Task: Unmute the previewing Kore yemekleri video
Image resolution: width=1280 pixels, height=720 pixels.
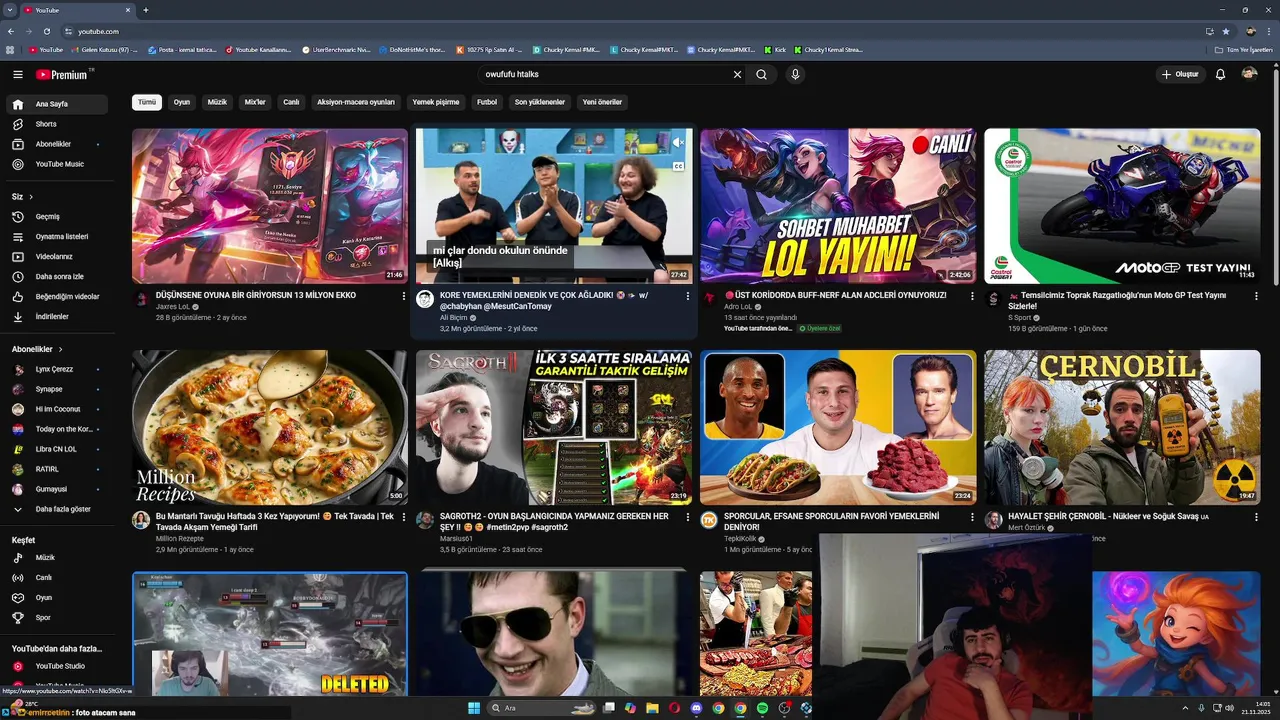Action: 678,143
